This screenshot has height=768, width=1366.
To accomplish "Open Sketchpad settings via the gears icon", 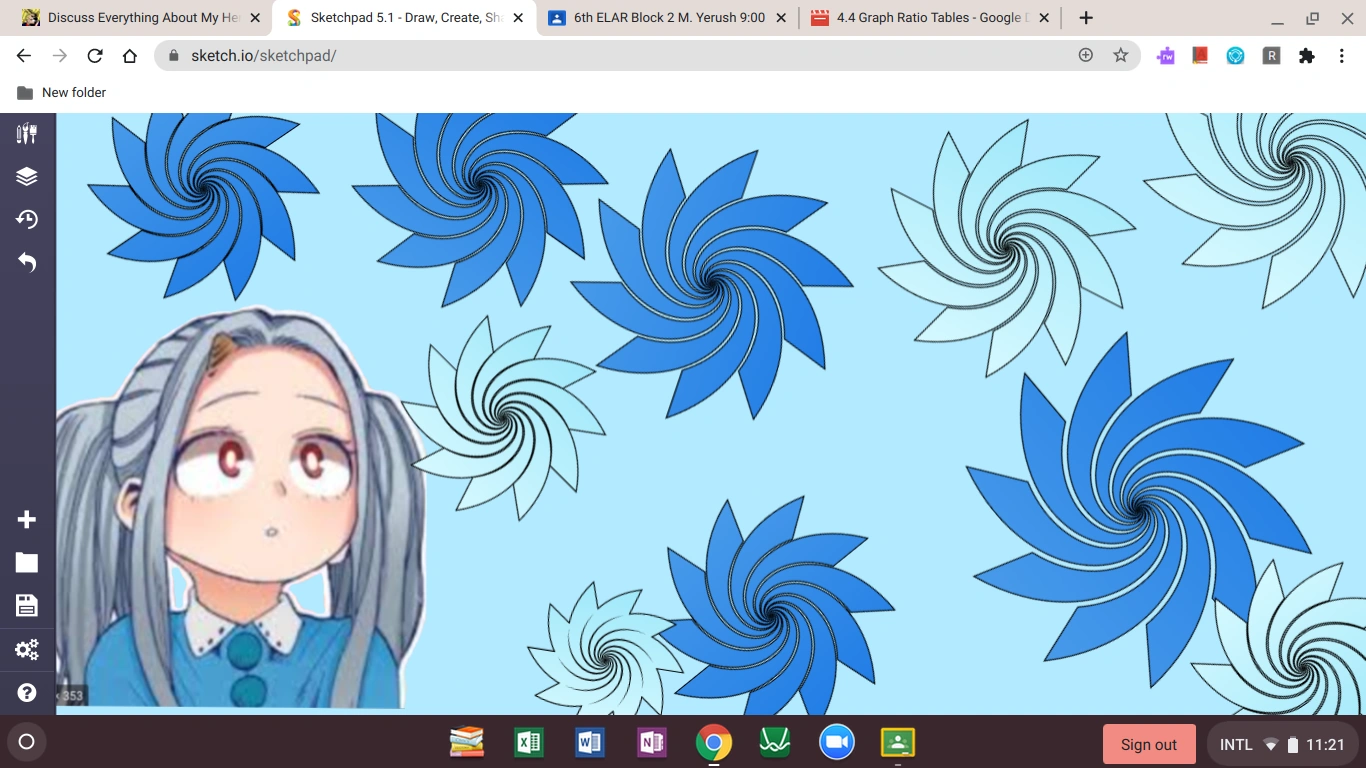I will click(x=26, y=649).
